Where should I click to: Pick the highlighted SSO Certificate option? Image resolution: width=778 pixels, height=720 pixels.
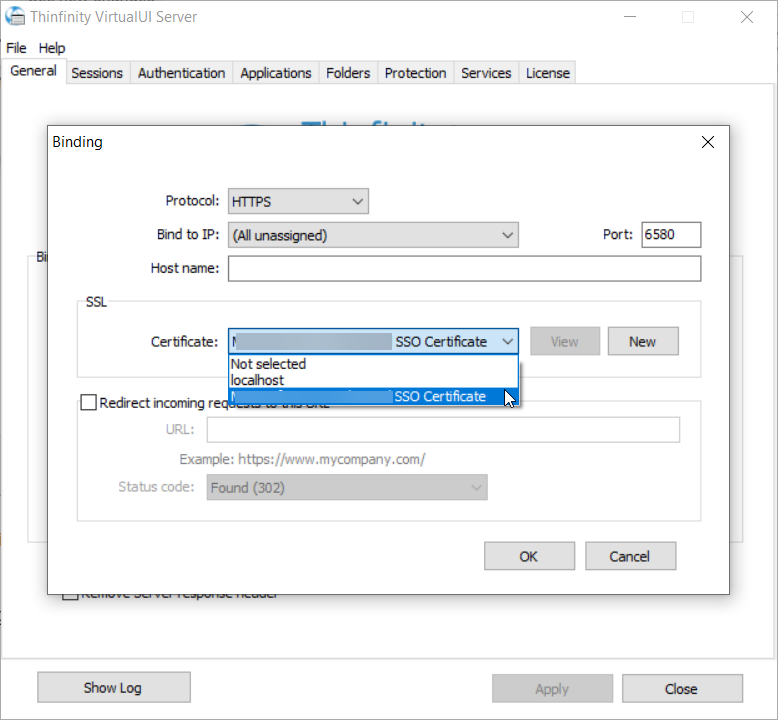point(373,396)
